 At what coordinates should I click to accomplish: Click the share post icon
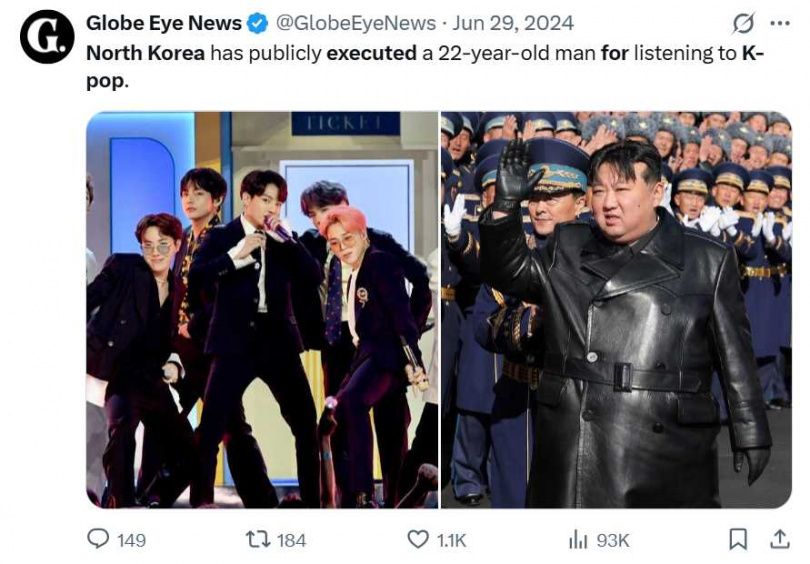coord(779,539)
